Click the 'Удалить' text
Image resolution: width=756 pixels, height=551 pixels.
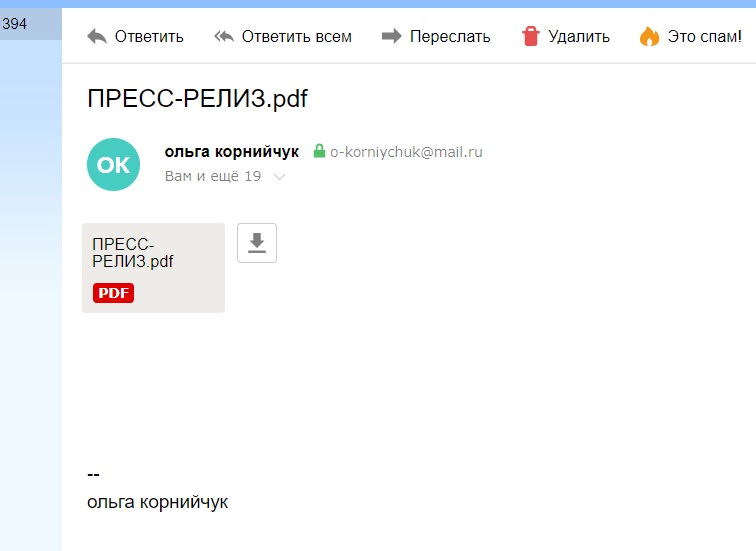(579, 37)
